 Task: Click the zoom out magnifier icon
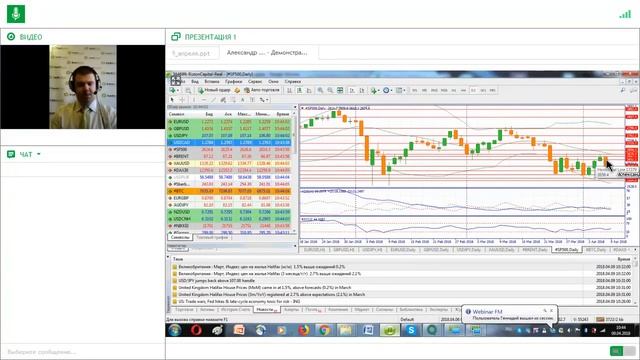(x=330, y=91)
